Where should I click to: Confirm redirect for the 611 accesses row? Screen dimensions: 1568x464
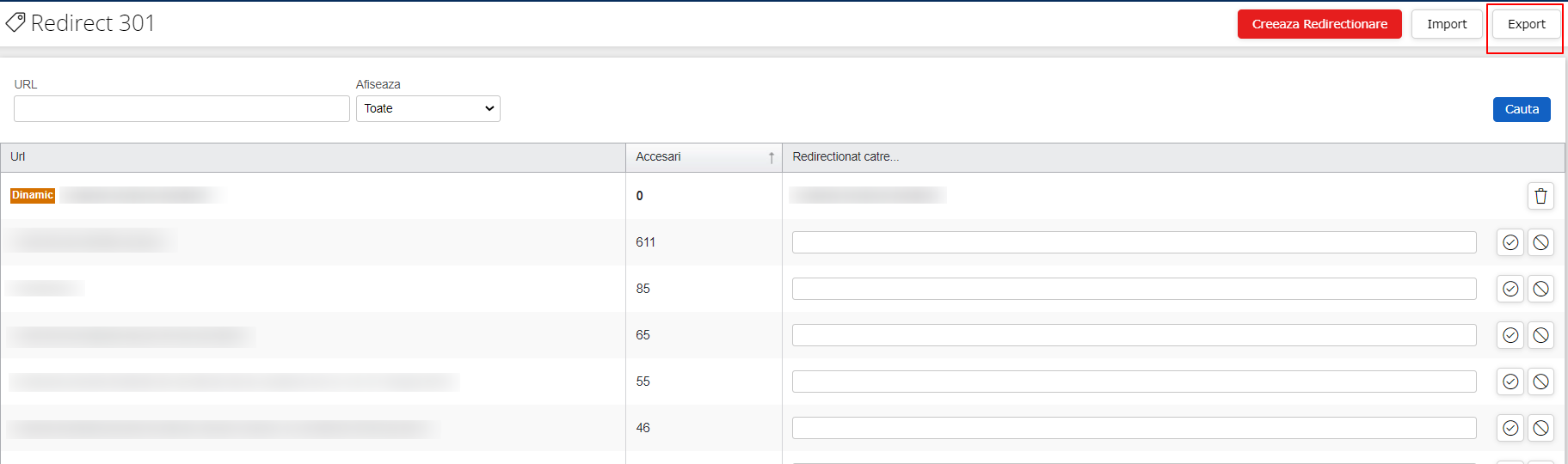pyautogui.click(x=1510, y=242)
